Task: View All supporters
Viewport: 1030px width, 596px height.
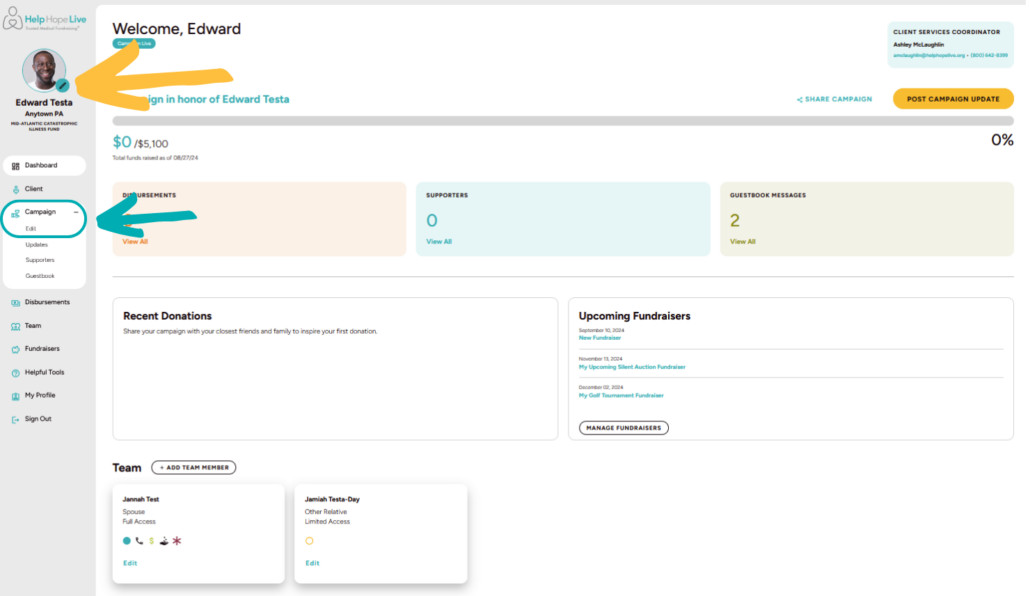Action: point(439,242)
